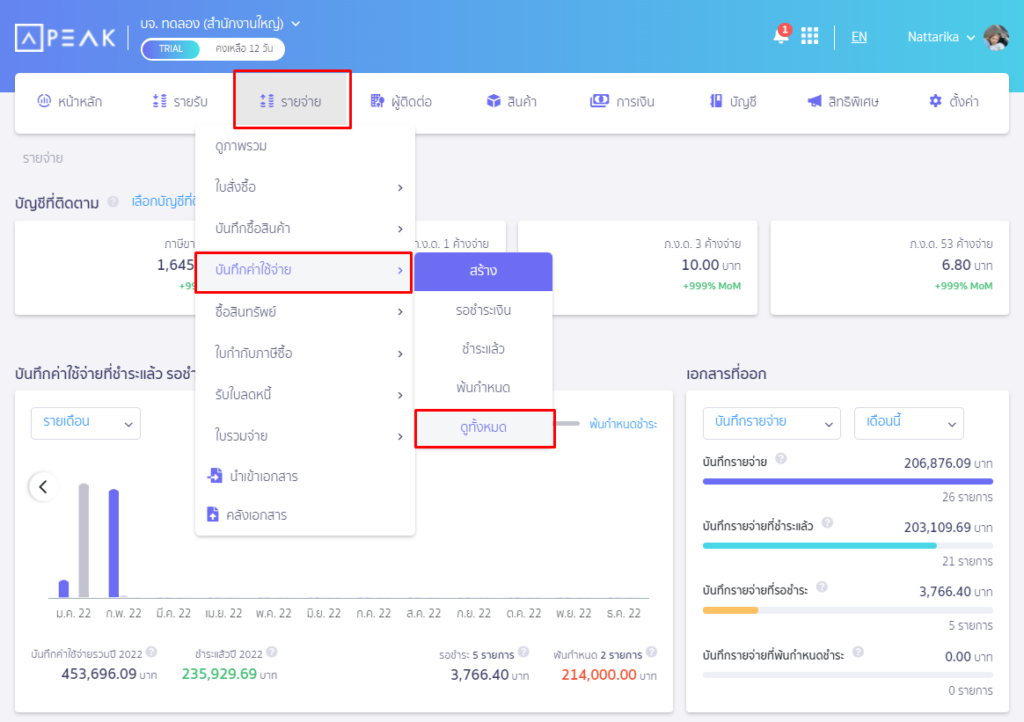1024x722 pixels.
Task: Click the PEAK logo
Action: [x=65, y=37]
